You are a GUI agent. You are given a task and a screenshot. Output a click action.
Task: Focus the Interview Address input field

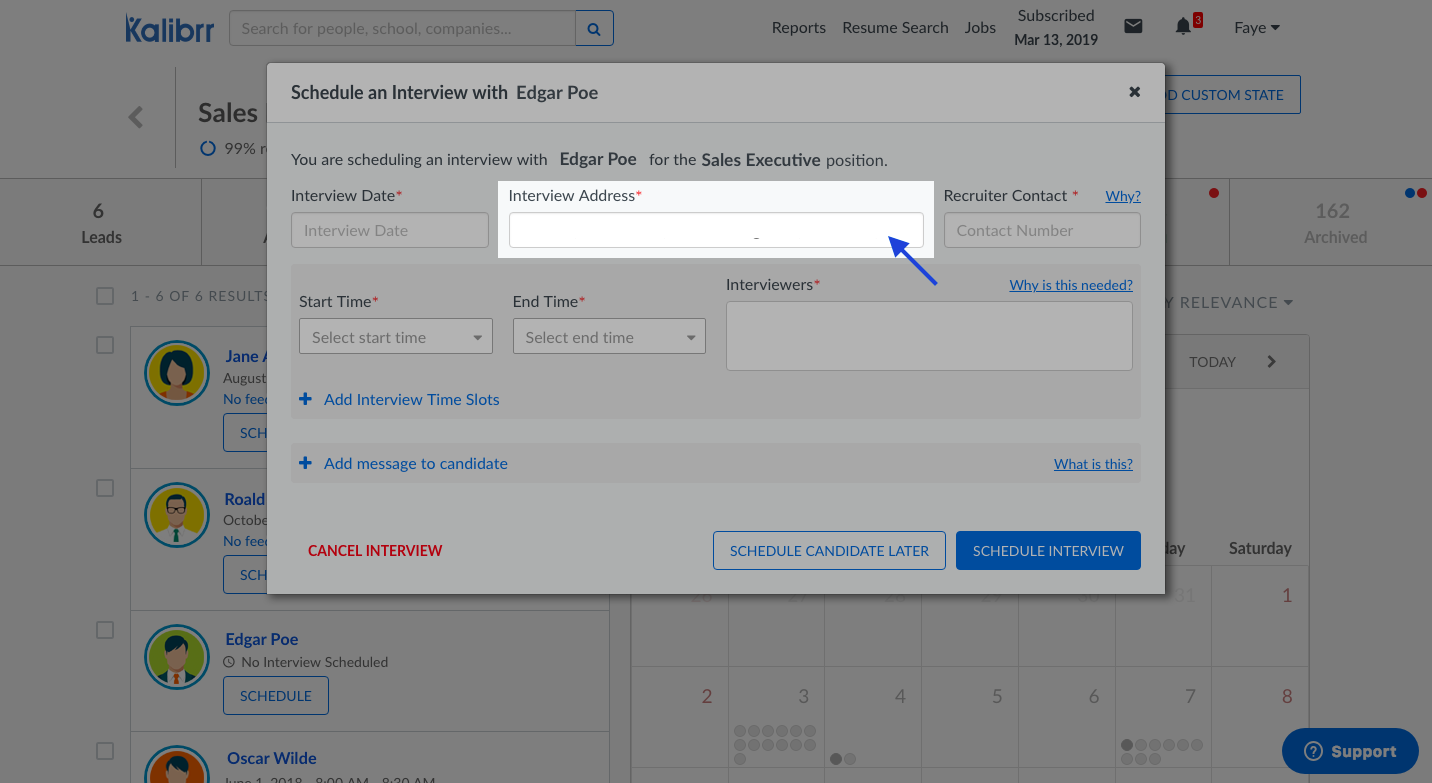tap(715, 230)
